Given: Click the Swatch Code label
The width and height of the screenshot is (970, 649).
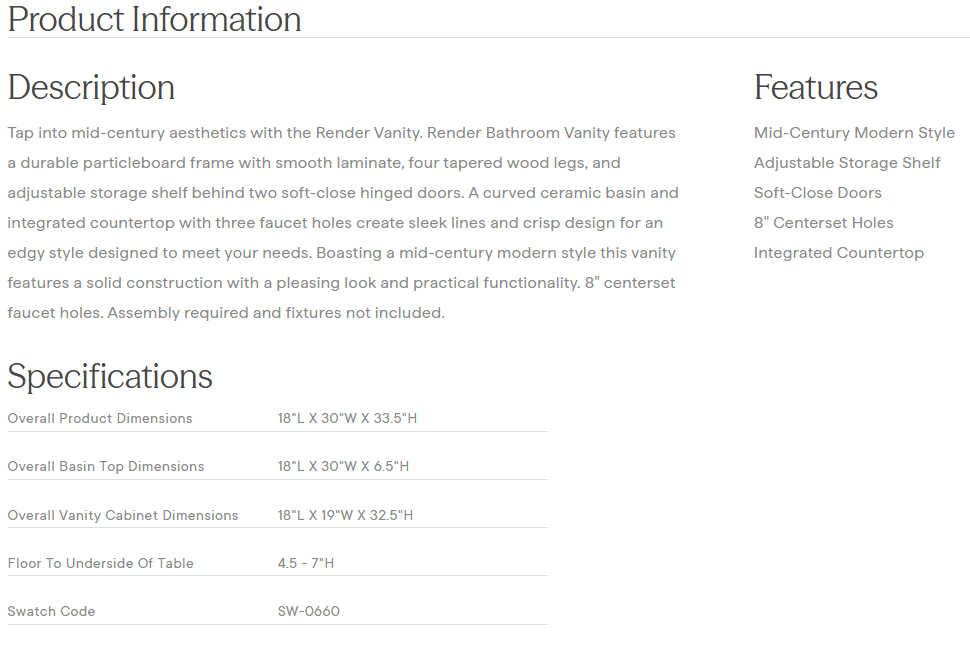Looking at the screenshot, I should click(x=52, y=611).
